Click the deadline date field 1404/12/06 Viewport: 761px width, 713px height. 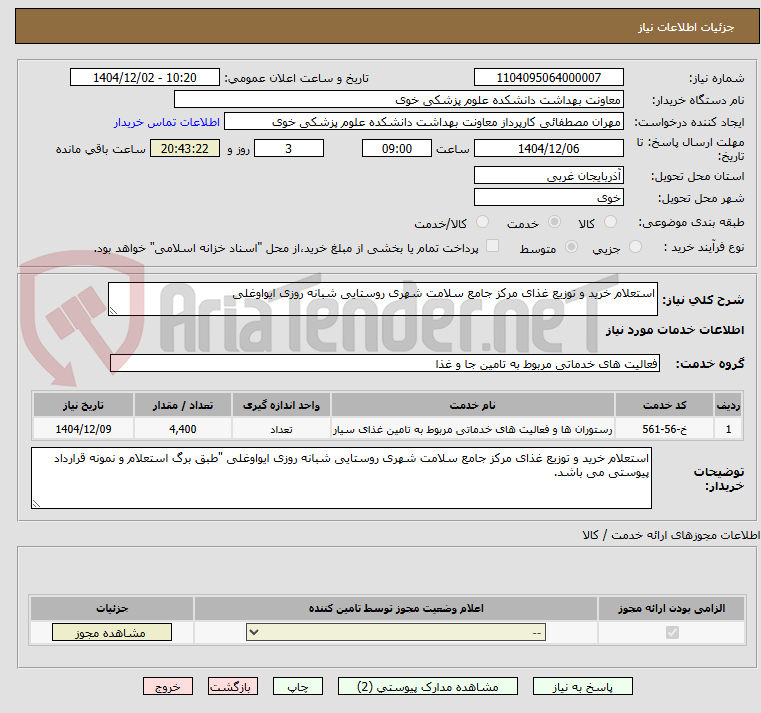pyautogui.click(x=548, y=149)
